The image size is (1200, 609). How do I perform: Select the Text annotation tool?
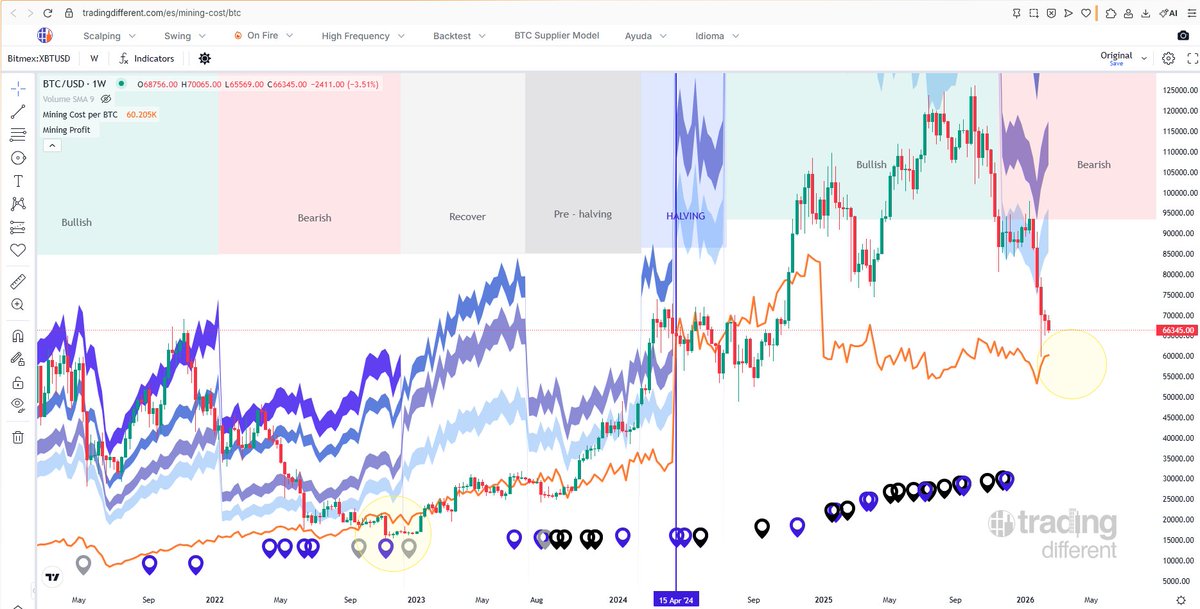[x=18, y=181]
